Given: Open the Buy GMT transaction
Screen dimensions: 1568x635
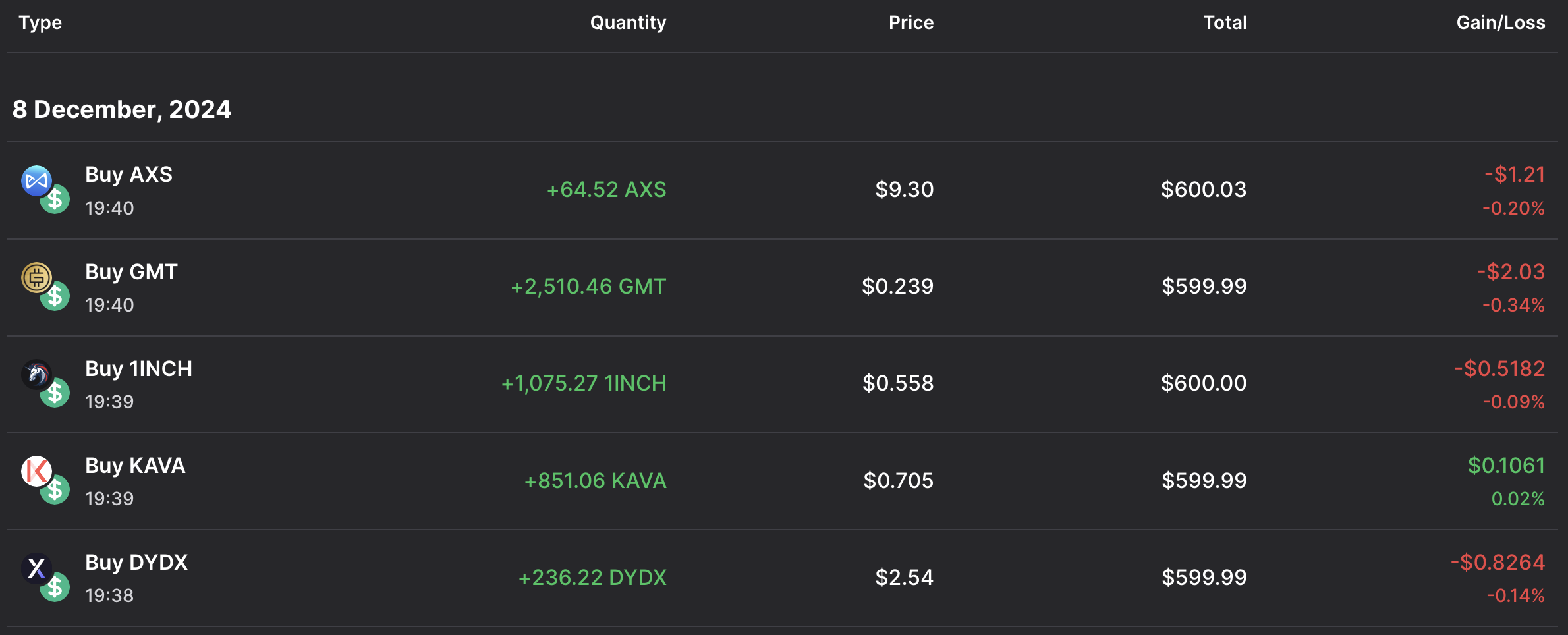Looking at the screenshot, I should (x=131, y=272).
